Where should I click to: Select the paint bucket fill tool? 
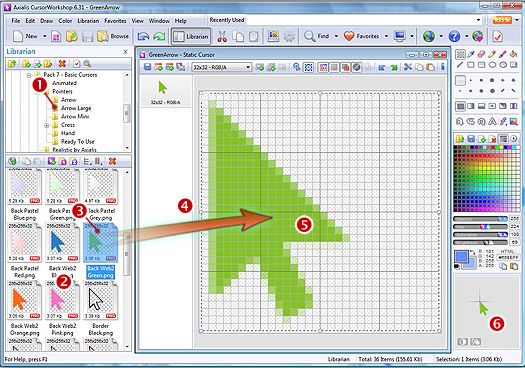click(513, 54)
